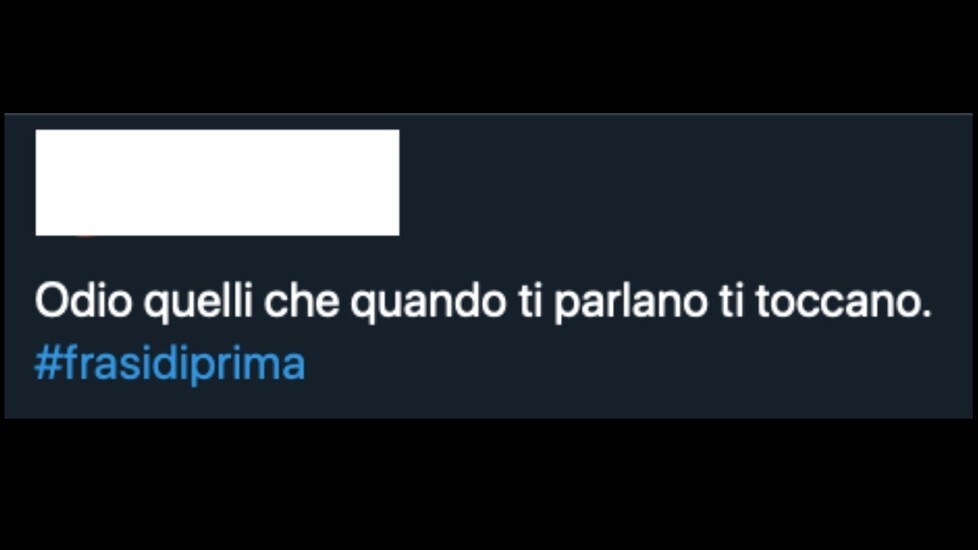This screenshot has width=978, height=550.
Task: Click the white redacted profile box
Action: (217, 183)
